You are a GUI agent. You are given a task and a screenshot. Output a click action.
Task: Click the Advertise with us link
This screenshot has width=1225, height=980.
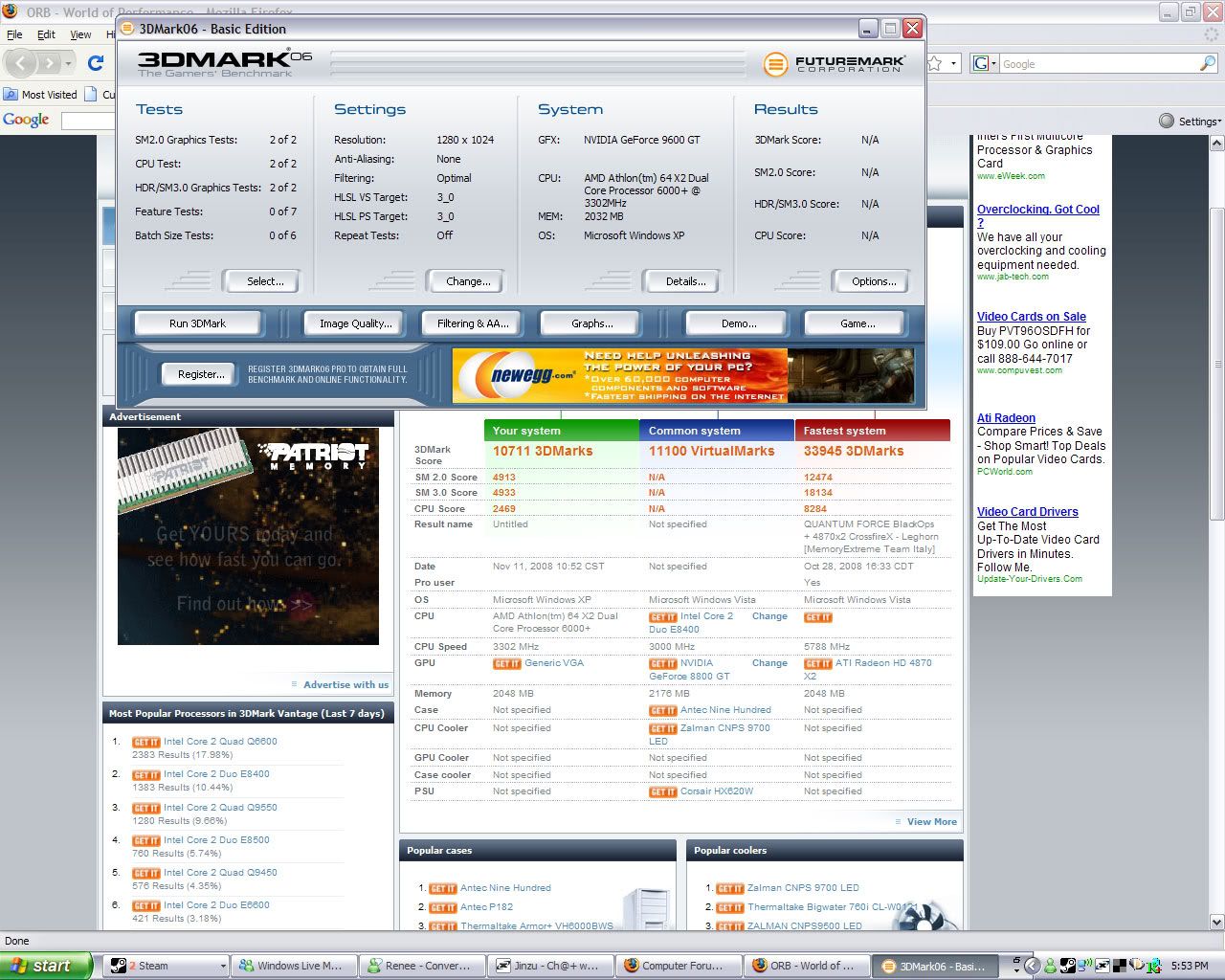[x=345, y=684]
